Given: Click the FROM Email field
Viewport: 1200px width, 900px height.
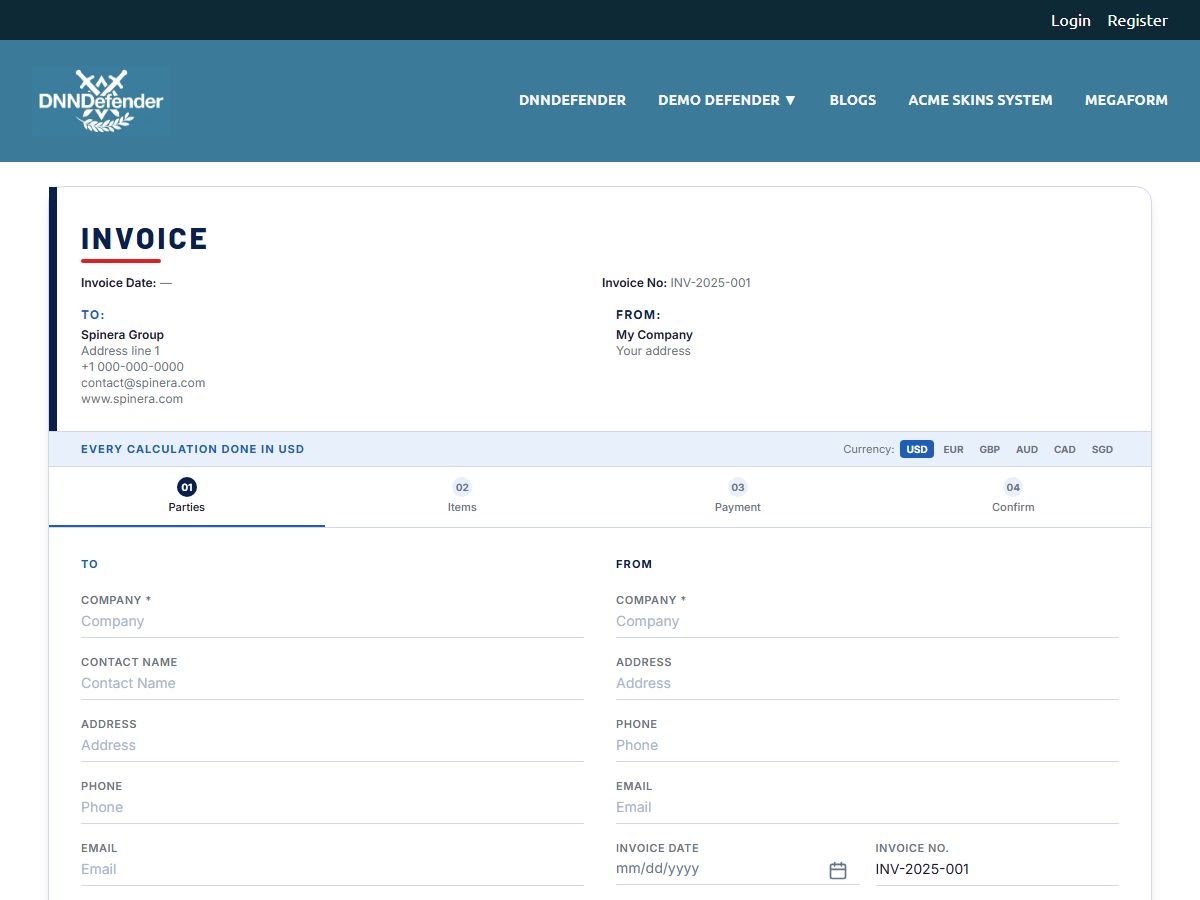Looking at the screenshot, I should 867,808.
